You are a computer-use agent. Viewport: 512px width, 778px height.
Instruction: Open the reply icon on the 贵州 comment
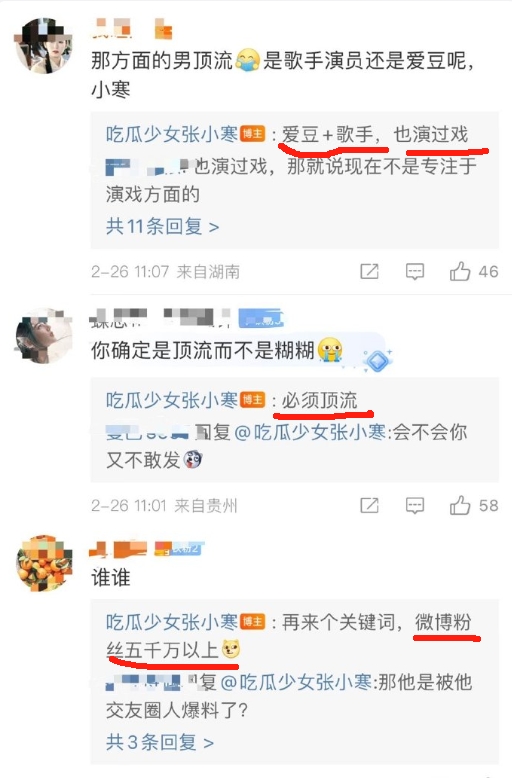click(x=415, y=506)
